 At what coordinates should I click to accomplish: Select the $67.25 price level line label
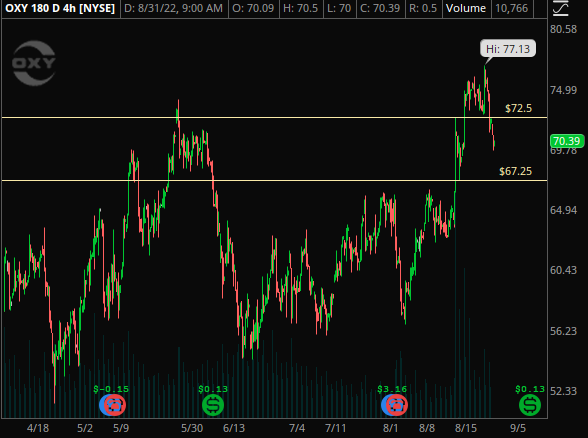(x=515, y=171)
